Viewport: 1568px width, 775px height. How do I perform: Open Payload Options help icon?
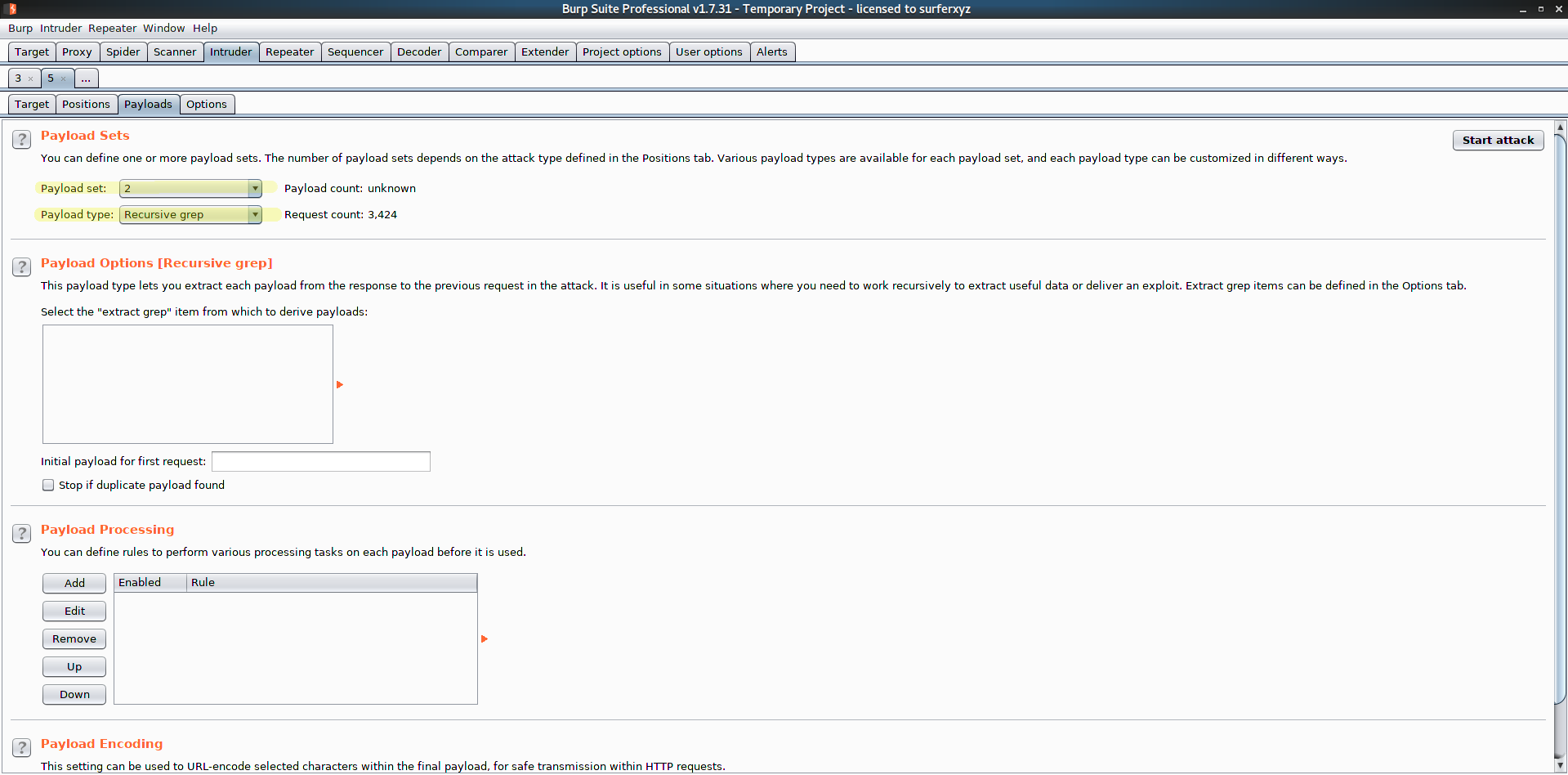[x=22, y=267]
